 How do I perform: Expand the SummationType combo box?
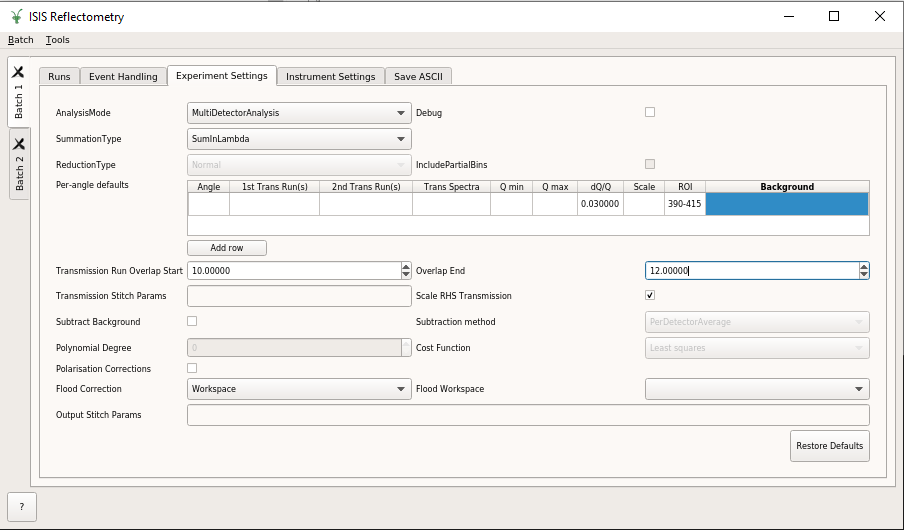pos(299,139)
